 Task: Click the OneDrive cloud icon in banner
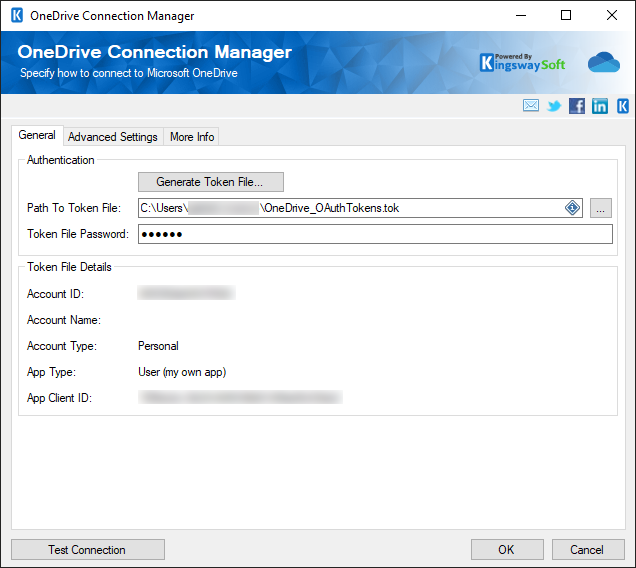coord(604,62)
